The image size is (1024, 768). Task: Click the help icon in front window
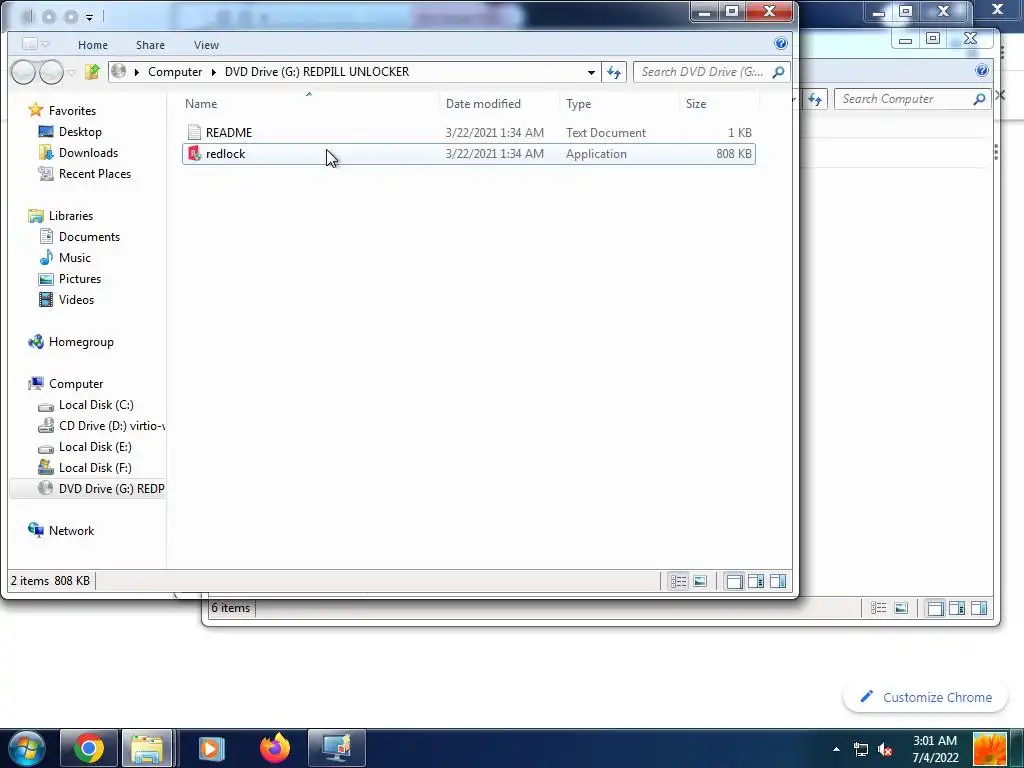tap(780, 44)
